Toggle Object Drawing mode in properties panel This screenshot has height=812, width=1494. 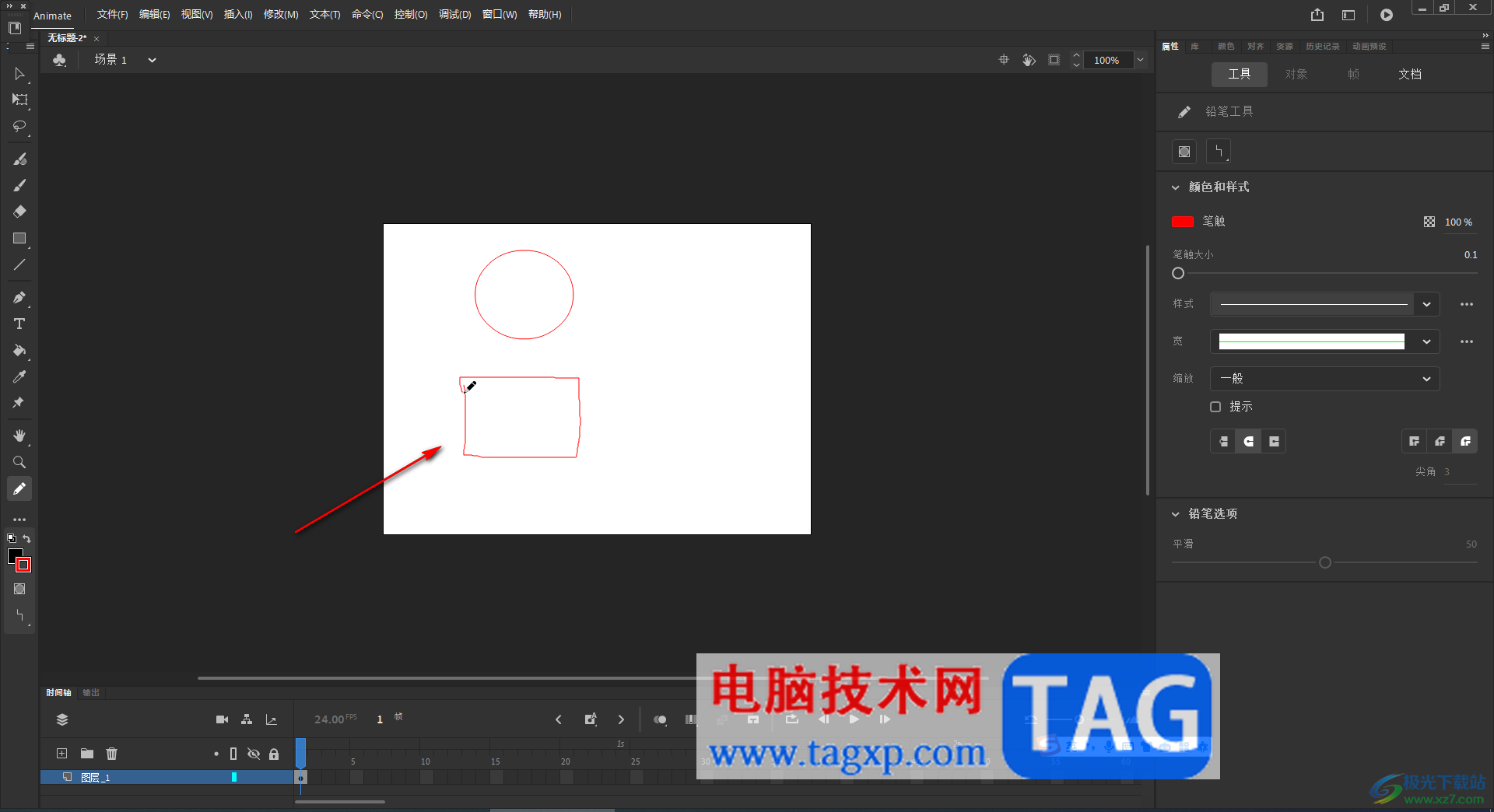(1184, 152)
